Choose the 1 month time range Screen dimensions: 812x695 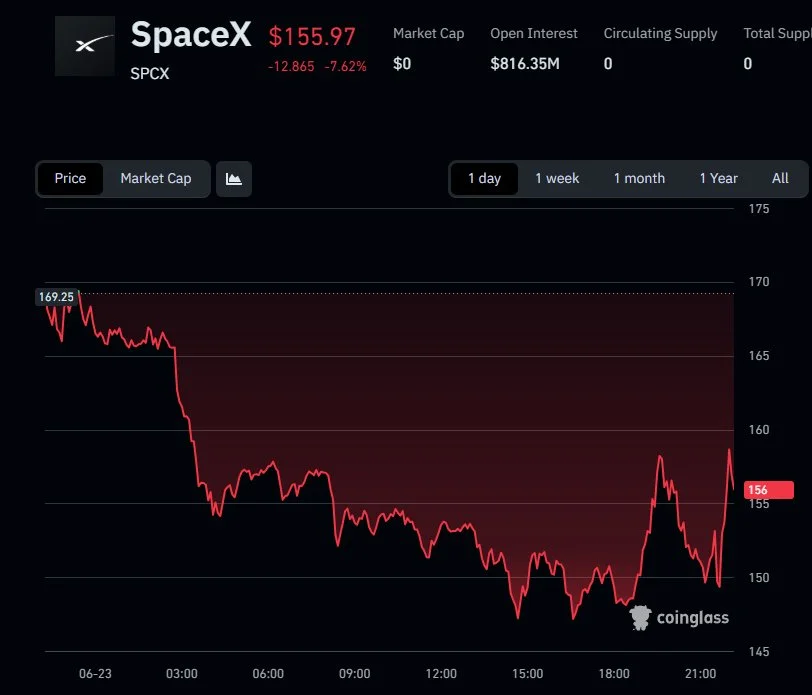(x=639, y=179)
